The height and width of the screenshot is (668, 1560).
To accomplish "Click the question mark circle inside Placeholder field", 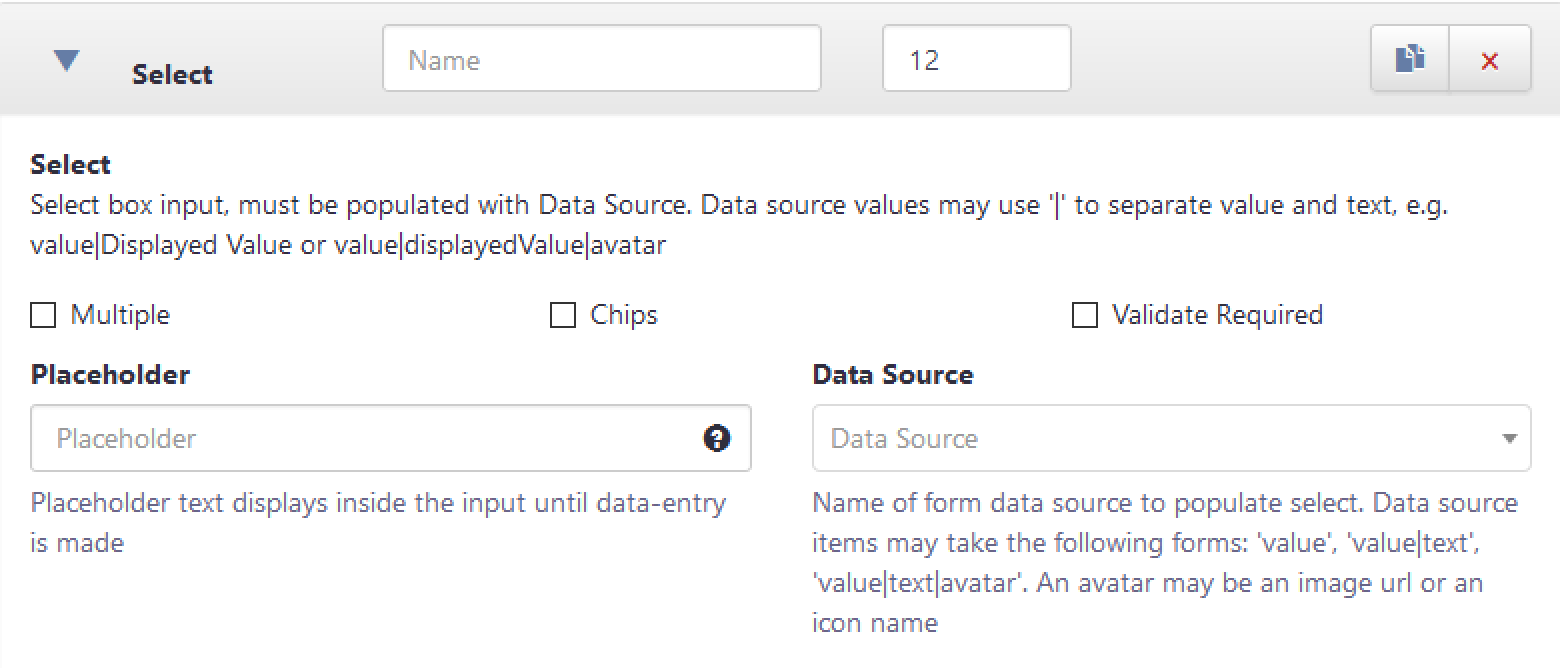I will click(x=716, y=438).
